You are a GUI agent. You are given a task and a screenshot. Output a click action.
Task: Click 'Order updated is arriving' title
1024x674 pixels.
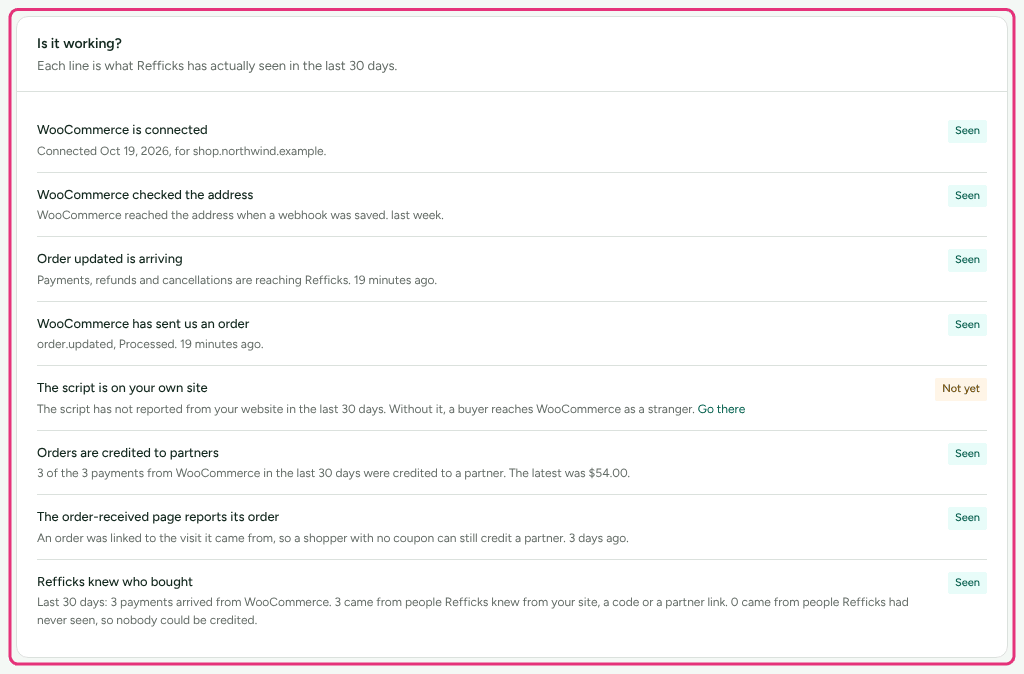[110, 259]
